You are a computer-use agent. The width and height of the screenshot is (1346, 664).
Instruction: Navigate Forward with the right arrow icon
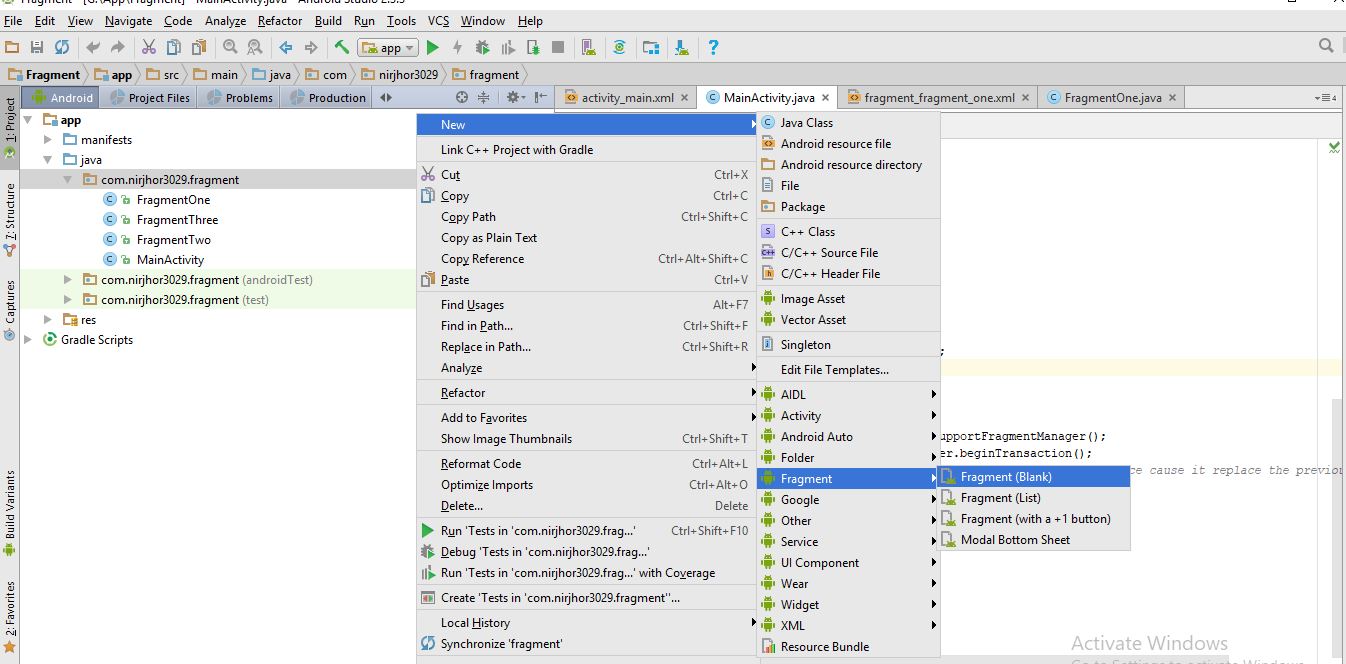click(x=311, y=47)
